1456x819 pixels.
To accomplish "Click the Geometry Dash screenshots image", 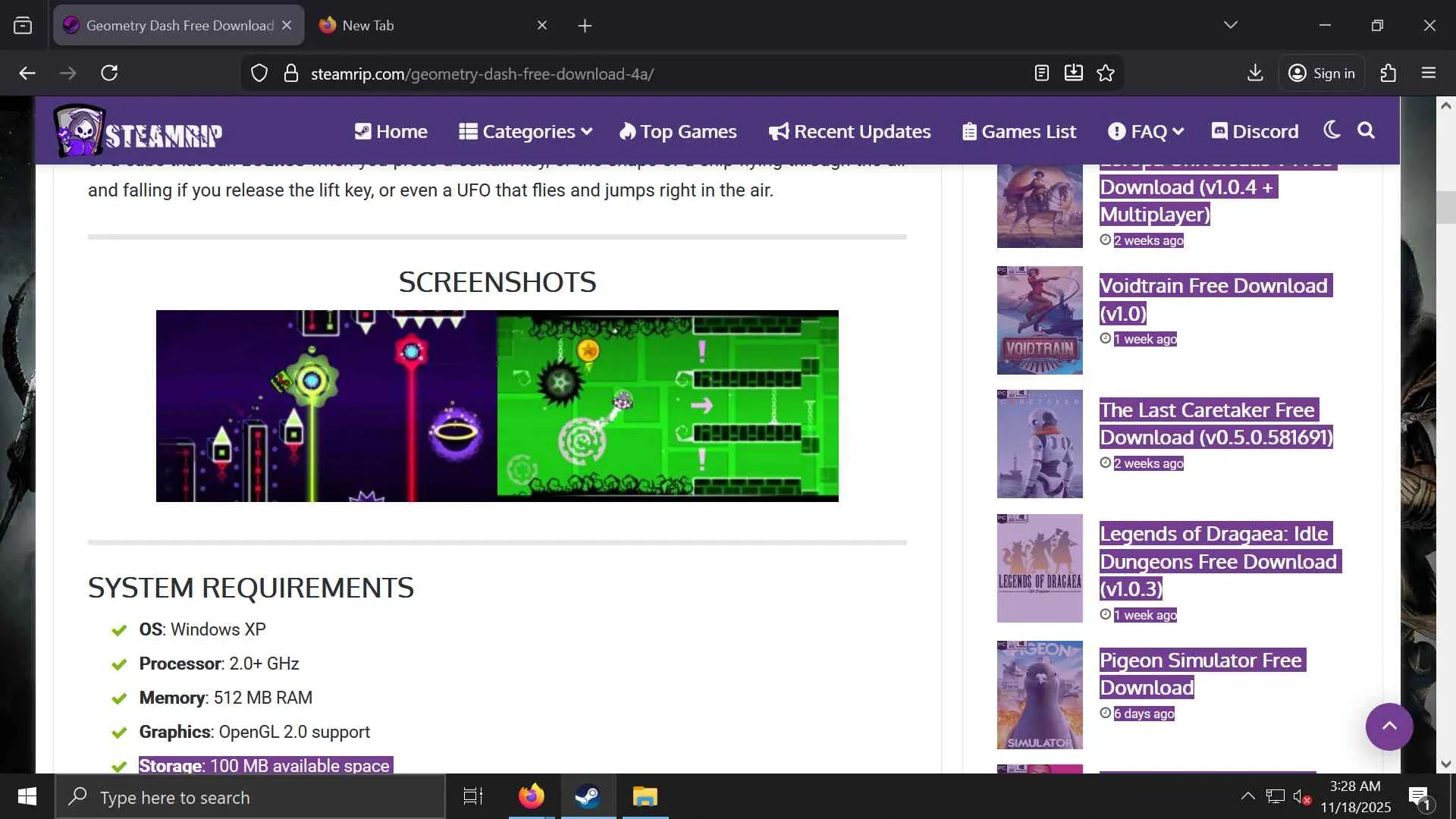I will click(497, 406).
